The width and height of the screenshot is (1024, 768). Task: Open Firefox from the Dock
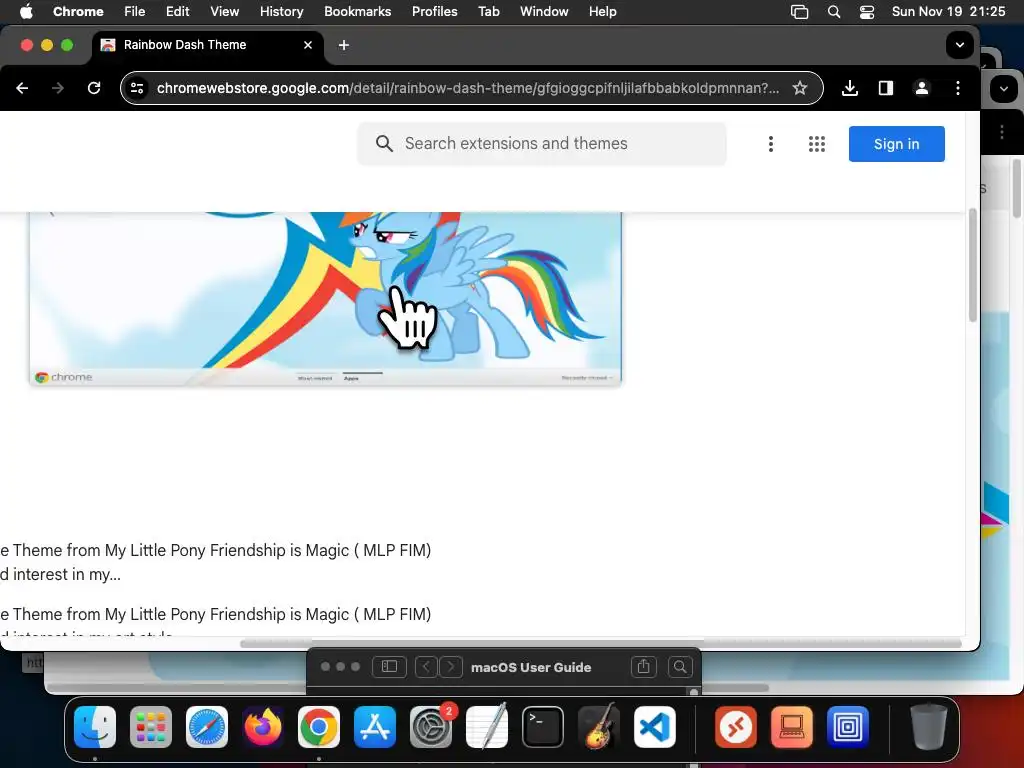(x=263, y=727)
